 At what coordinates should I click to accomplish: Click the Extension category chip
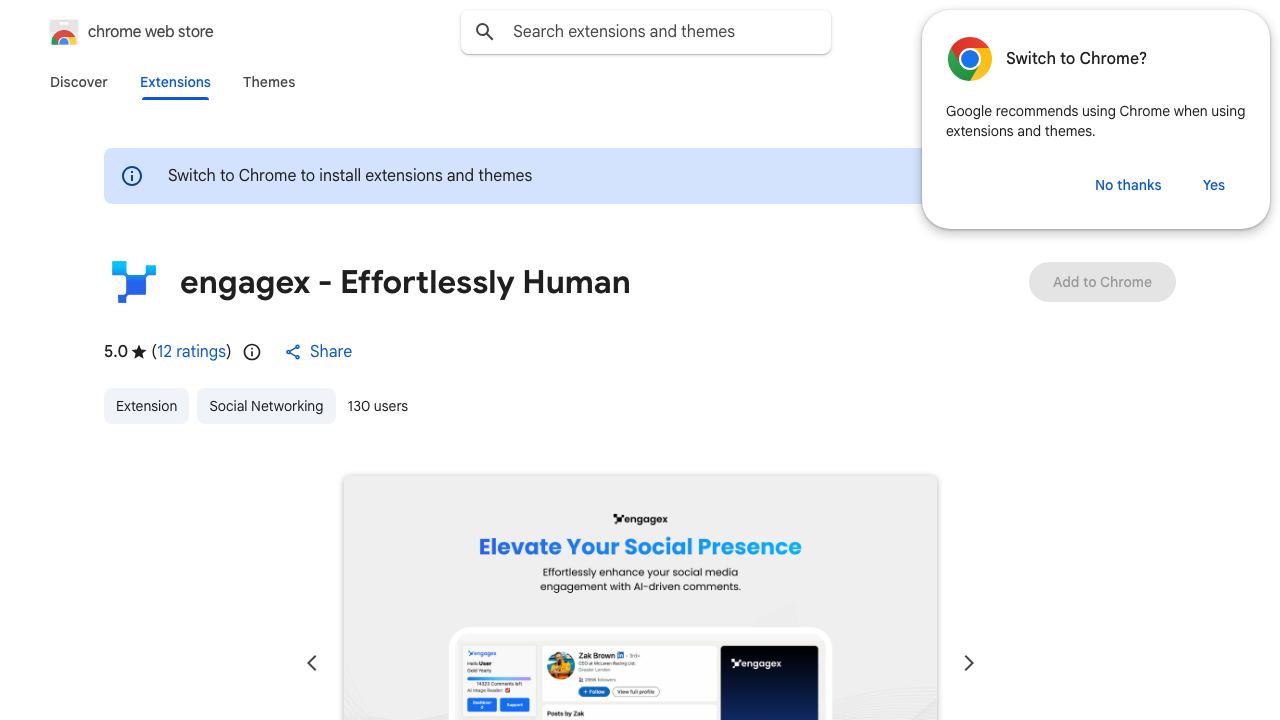[x=146, y=406]
